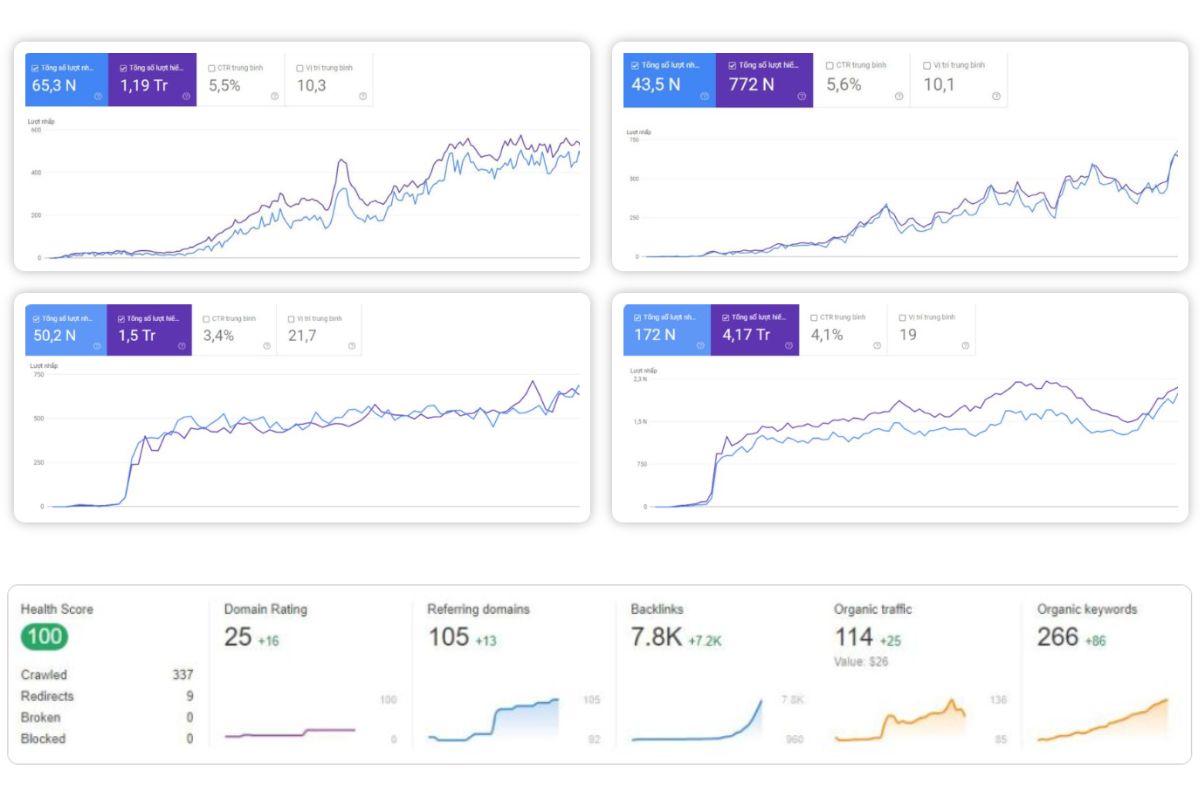Click the green Health Score 100 badge
The image size is (1200, 800).
(x=45, y=637)
